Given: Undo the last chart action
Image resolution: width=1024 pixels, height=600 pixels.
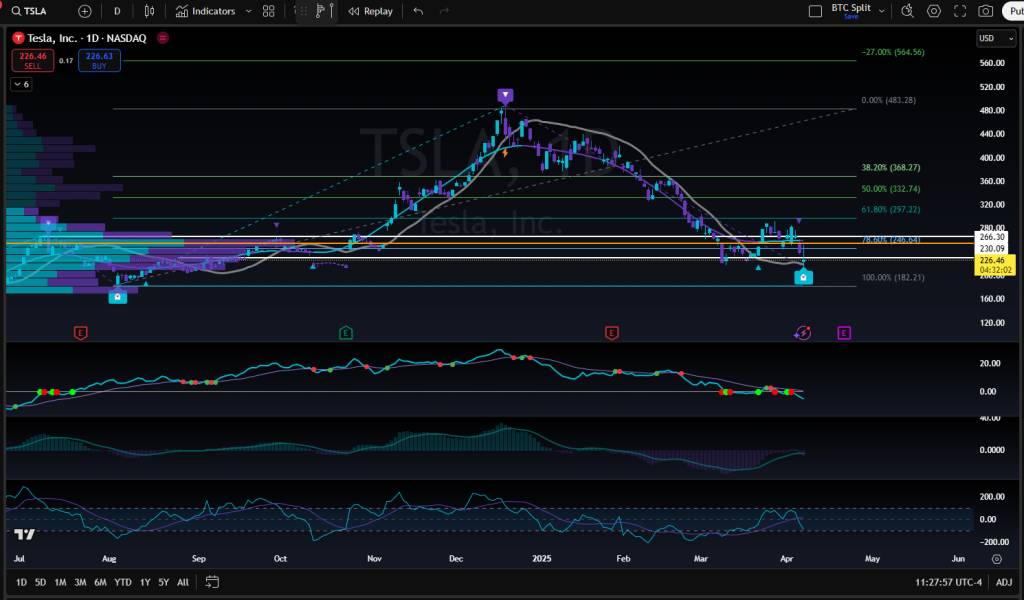Looking at the screenshot, I should click(419, 11).
